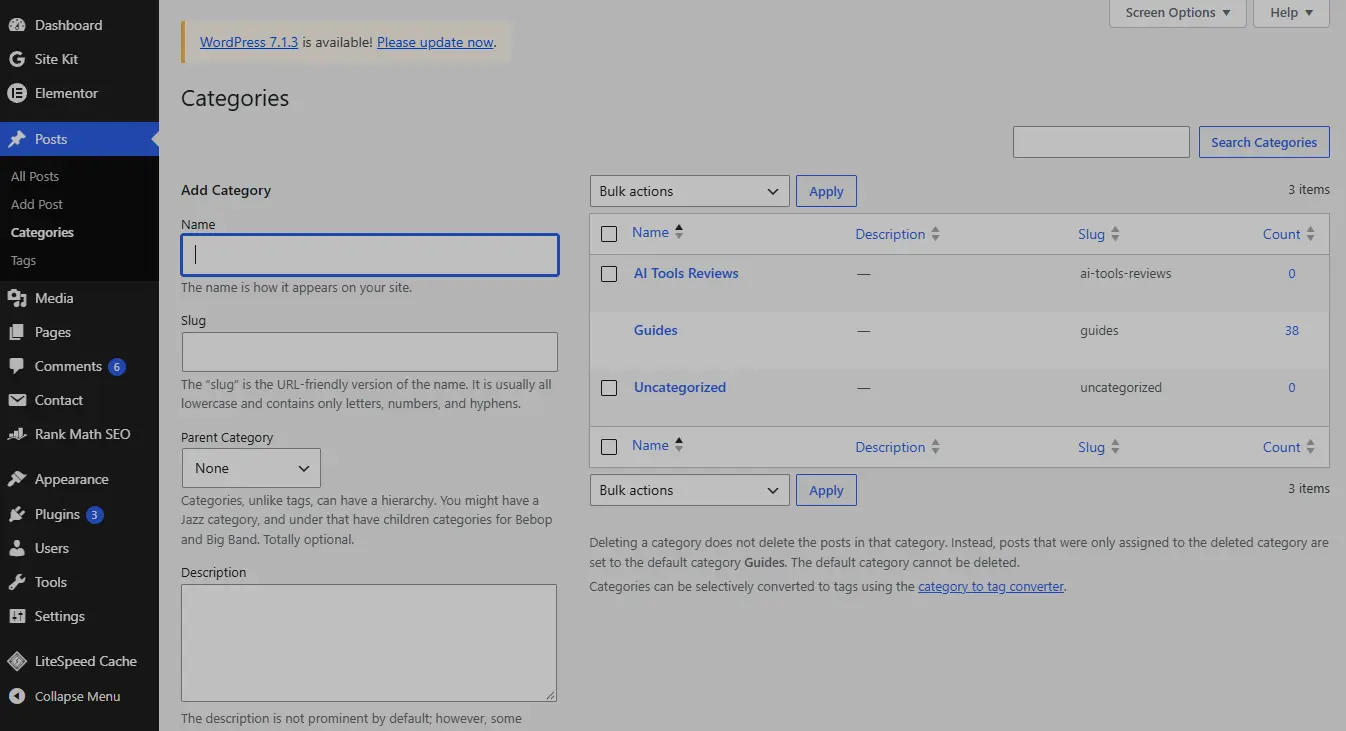Open the category to tag converter link
1346x731 pixels.
(991, 586)
